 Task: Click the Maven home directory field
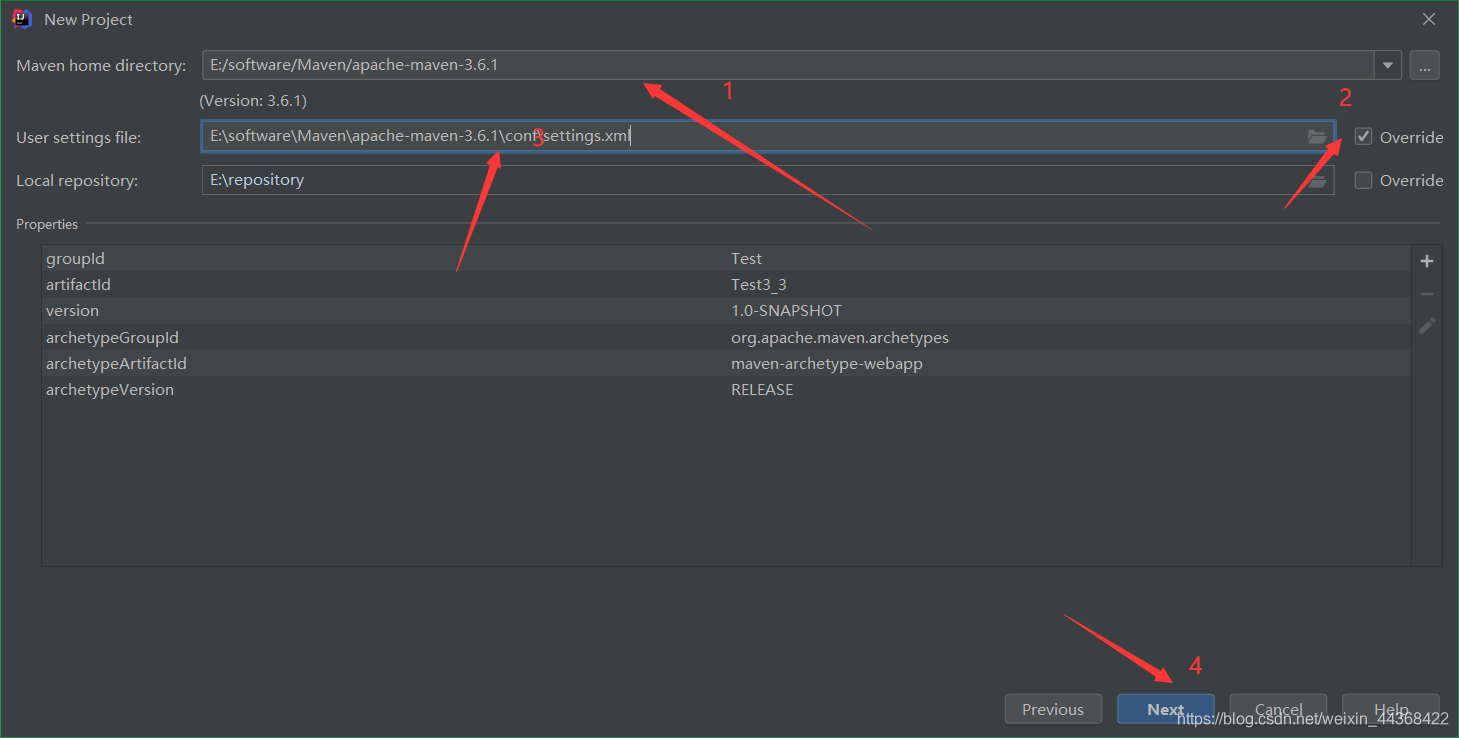[788, 65]
